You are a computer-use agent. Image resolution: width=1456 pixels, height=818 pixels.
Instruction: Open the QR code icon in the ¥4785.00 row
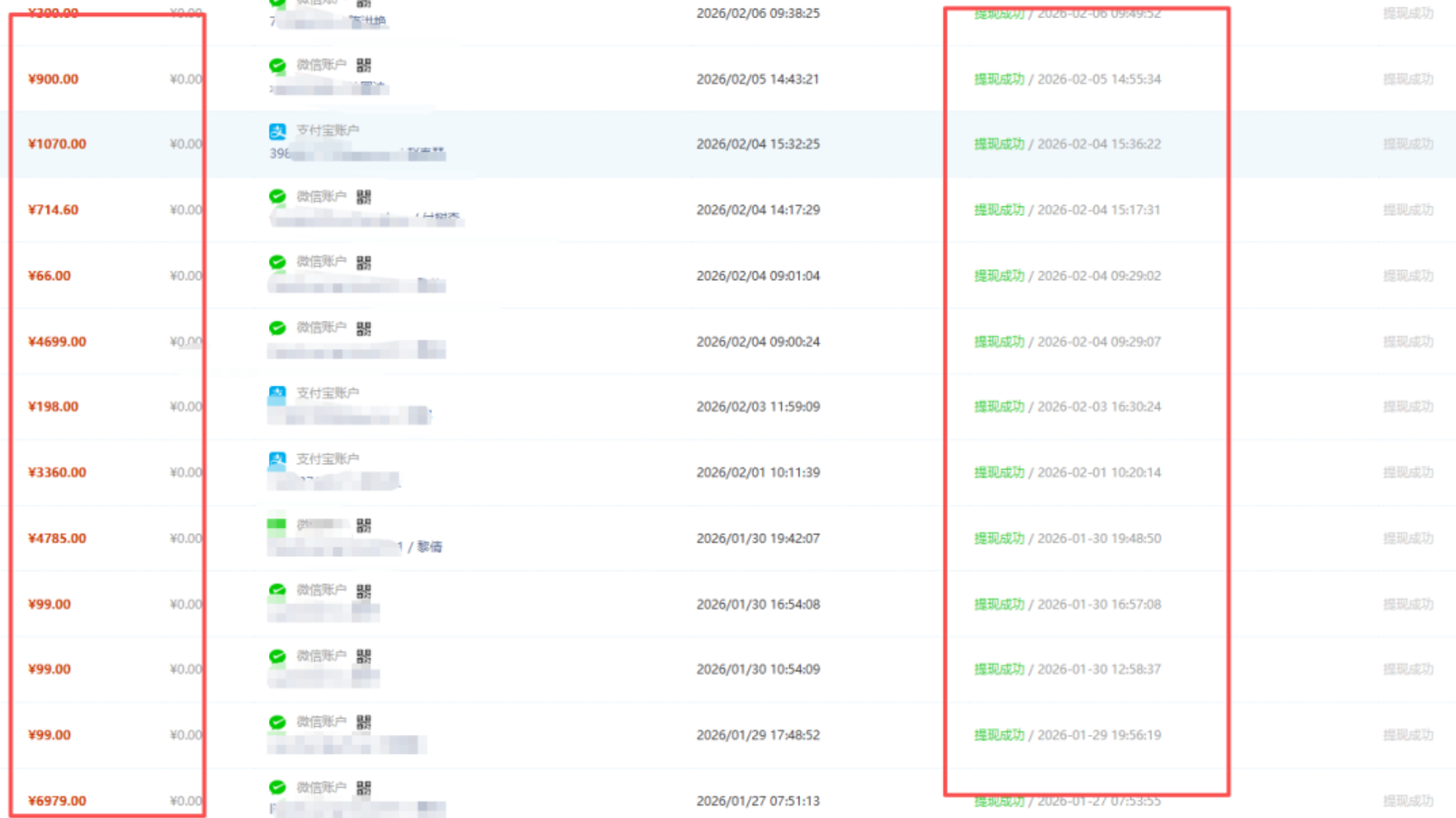pyautogui.click(x=364, y=525)
